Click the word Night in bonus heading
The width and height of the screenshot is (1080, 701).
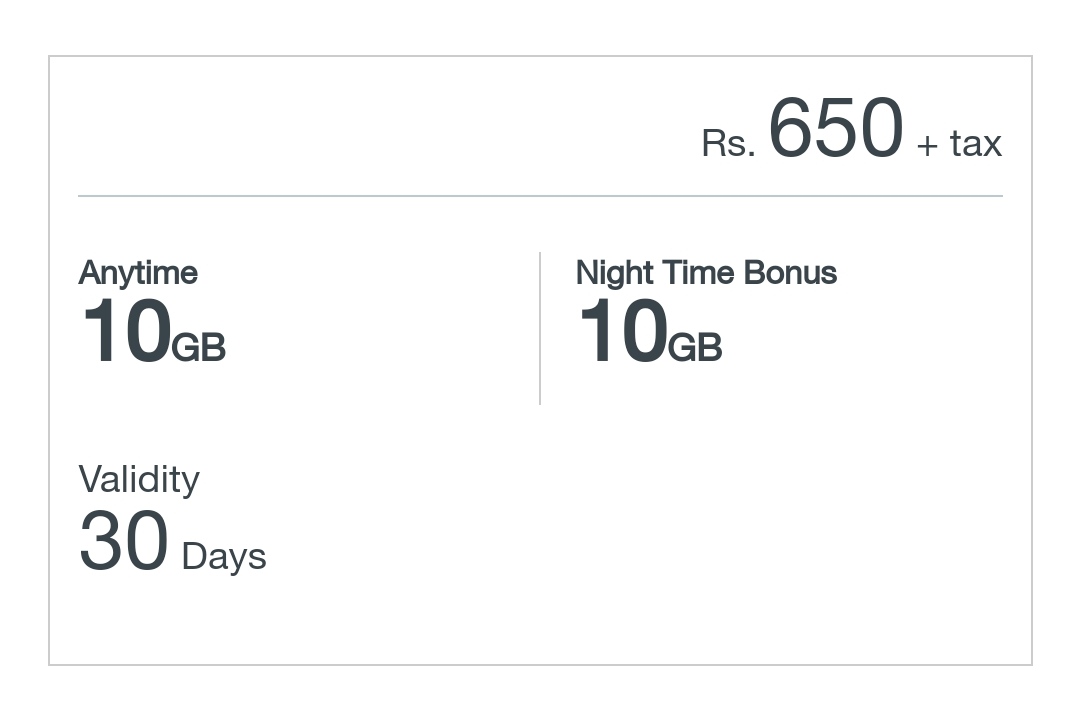click(x=614, y=273)
